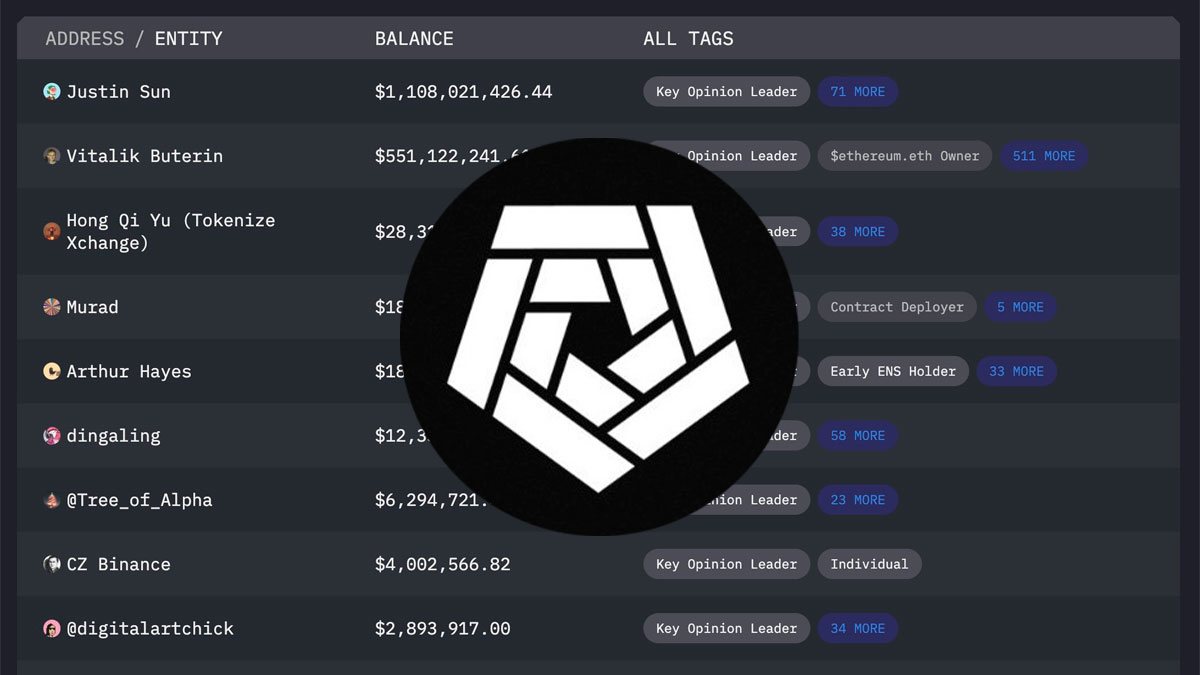Expand the 33 MORE tags for Arthur Hayes
1200x675 pixels.
[1017, 371]
